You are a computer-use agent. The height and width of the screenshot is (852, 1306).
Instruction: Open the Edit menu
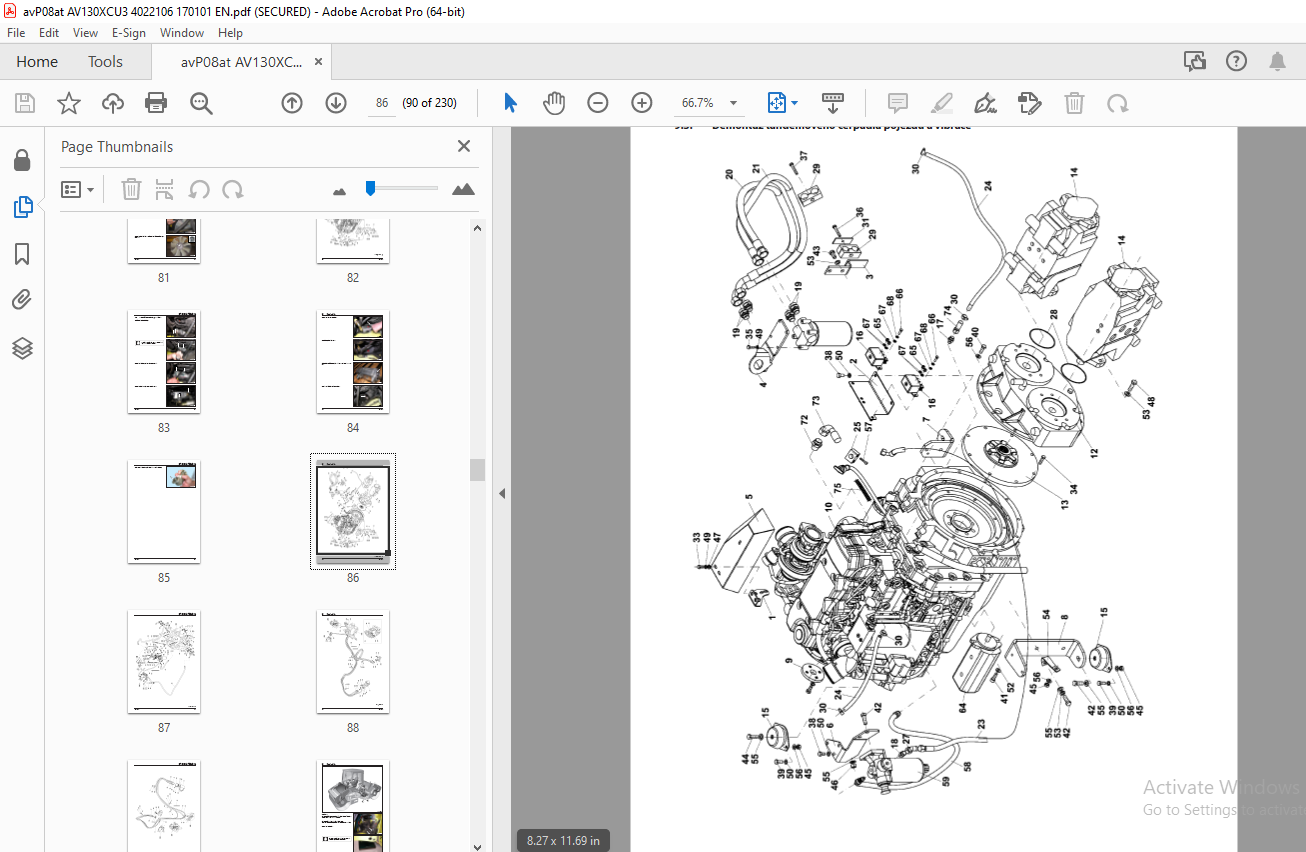pos(49,33)
